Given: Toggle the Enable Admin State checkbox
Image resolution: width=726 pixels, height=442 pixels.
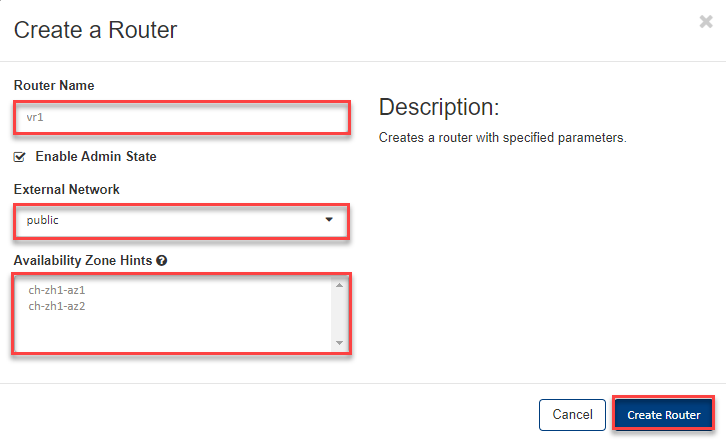Looking at the screenshot, I should [x=20, y=157].
